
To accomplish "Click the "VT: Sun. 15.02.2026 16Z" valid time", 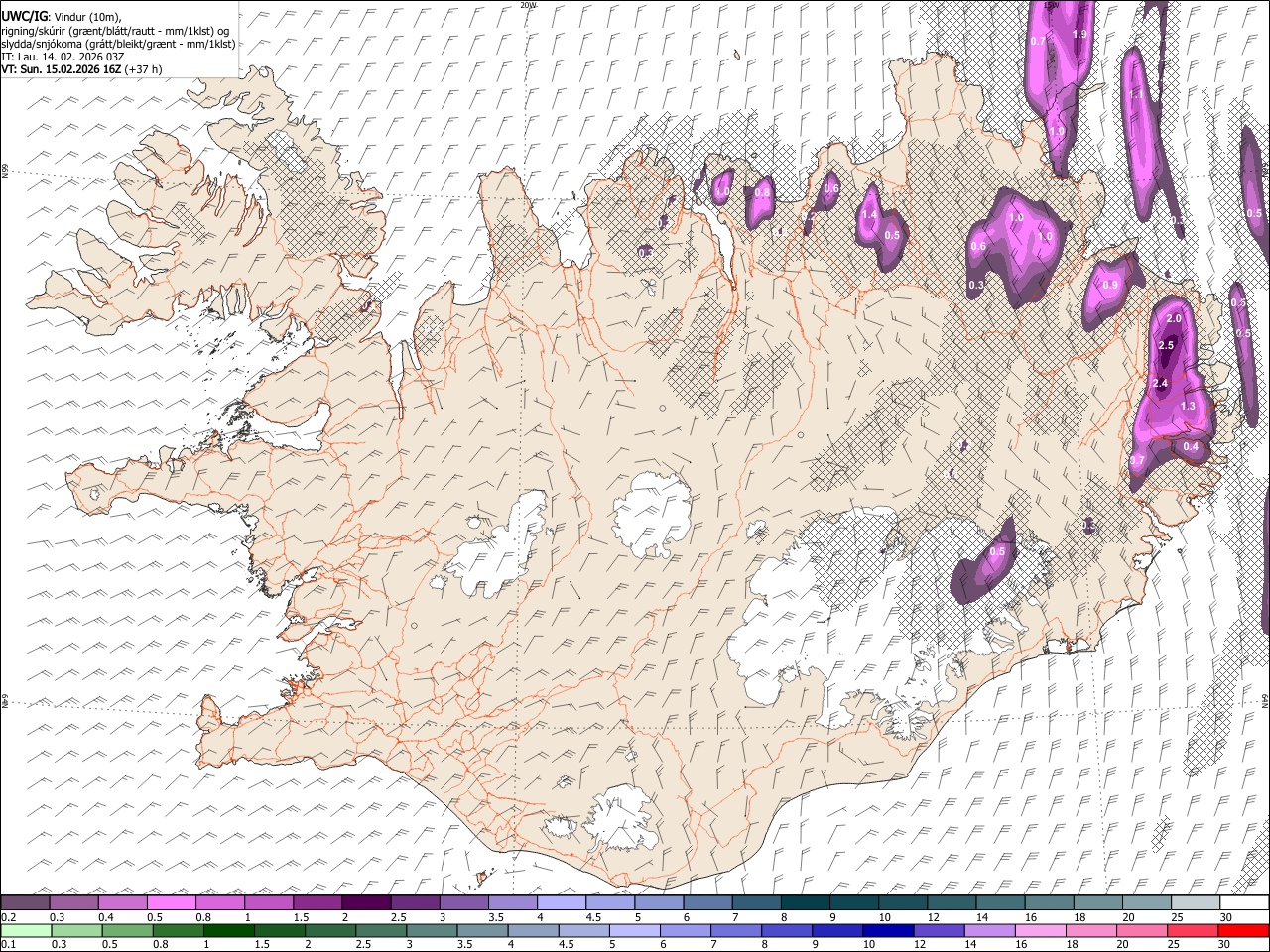I will click(62, 69).
